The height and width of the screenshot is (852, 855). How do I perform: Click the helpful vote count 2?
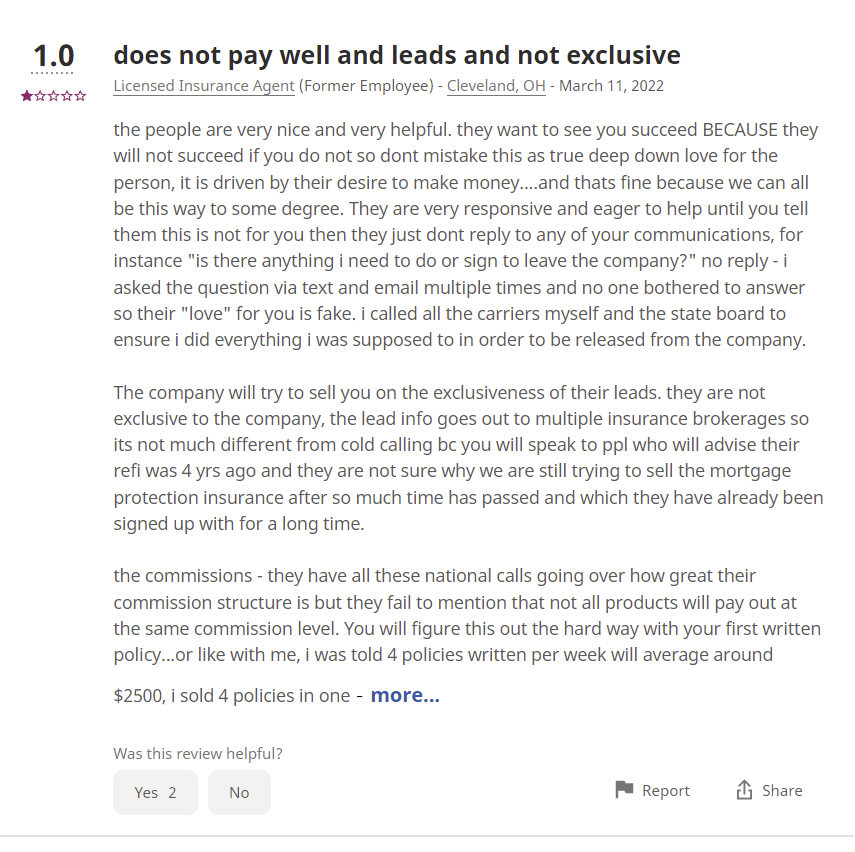172,793
